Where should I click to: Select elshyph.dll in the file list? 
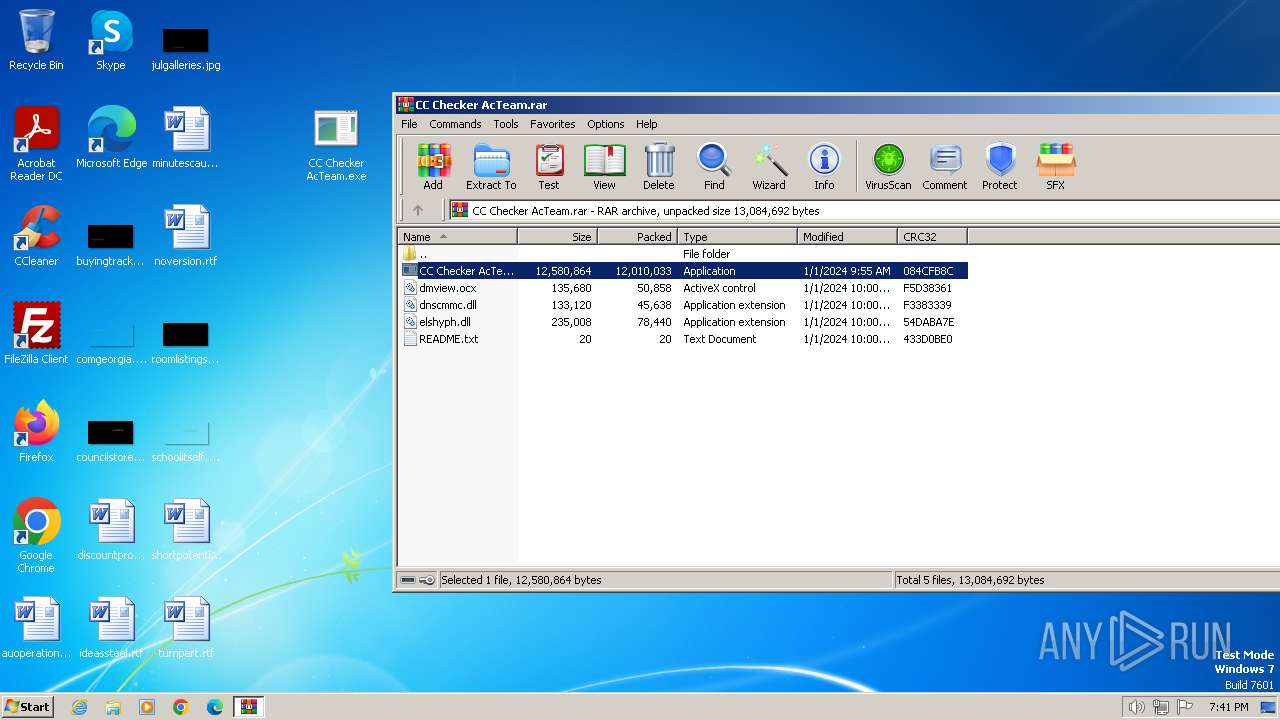[x=683, y=322]
